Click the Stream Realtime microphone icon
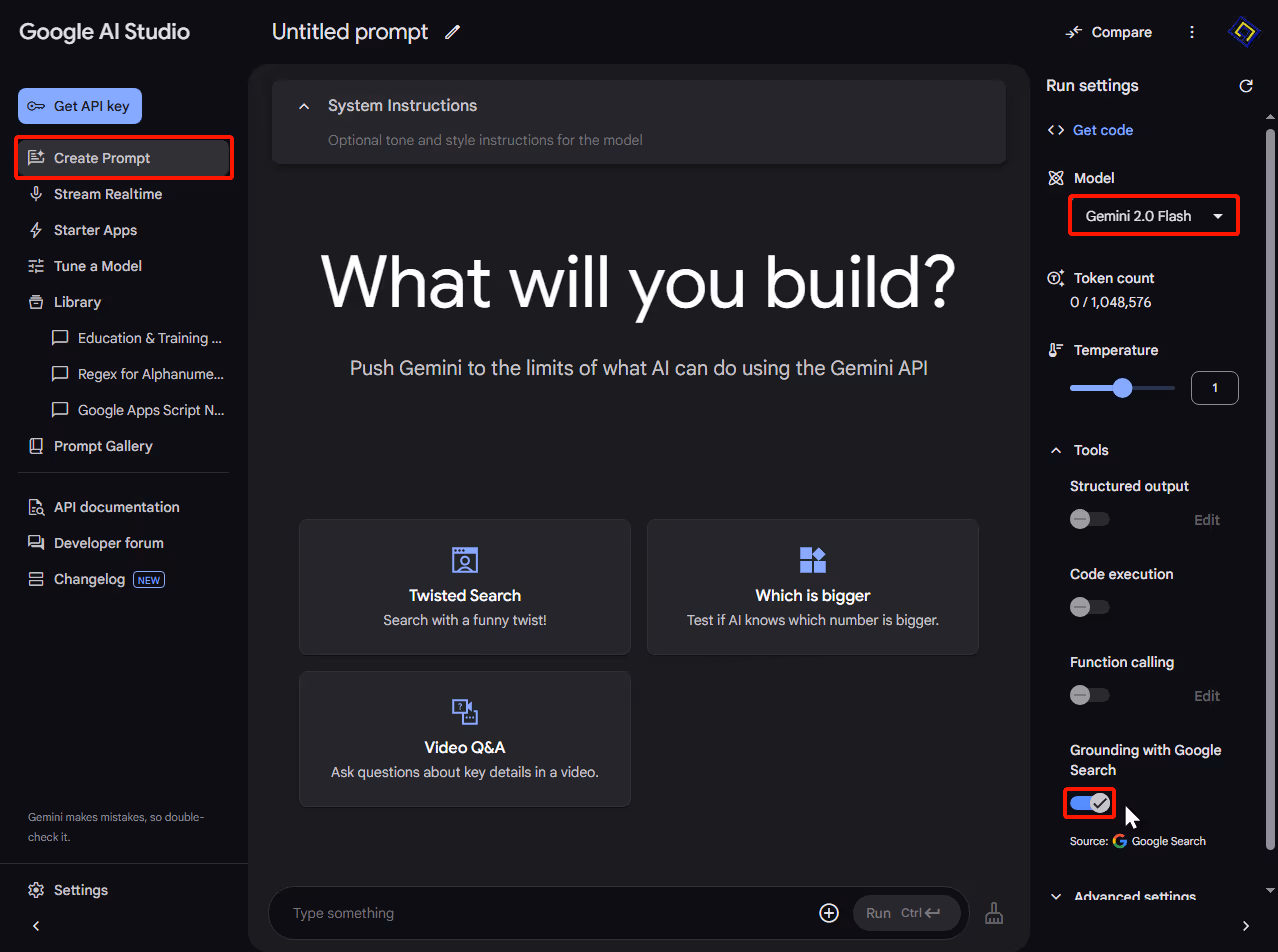The width and height of the screenshot is (1278, 952). click(x=36, y=194)
